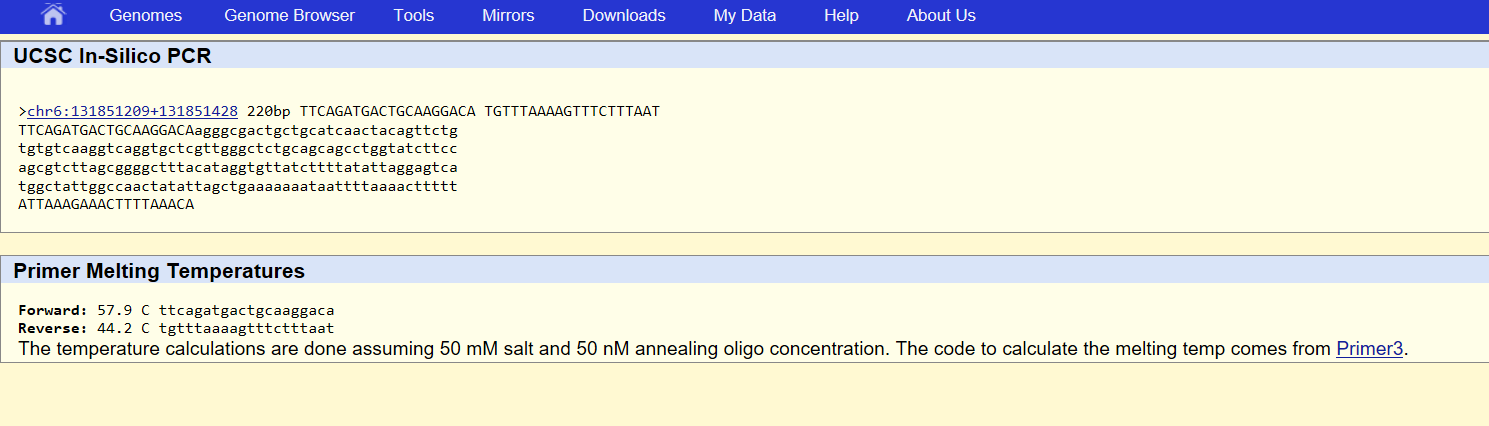1489x426 pixels.
Task: Open the Genomes menu
Action: pos(146,15)
